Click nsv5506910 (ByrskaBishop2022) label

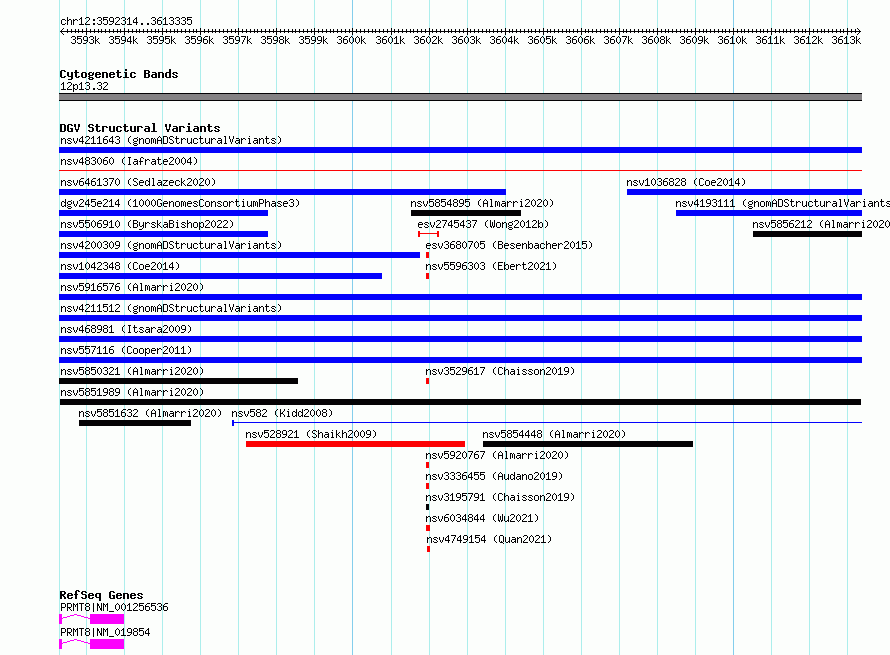click(x=147, y=224)
